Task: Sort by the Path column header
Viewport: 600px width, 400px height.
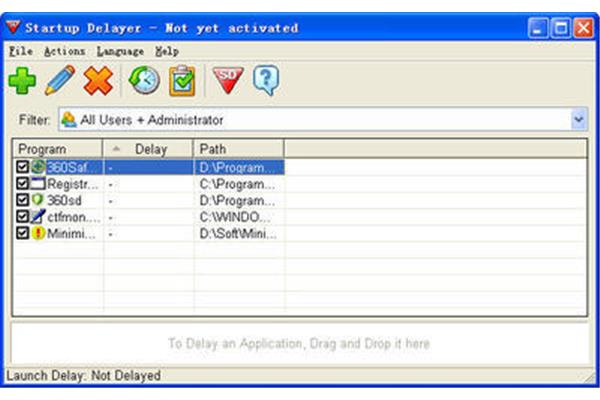Action: (x=239, y=149)
